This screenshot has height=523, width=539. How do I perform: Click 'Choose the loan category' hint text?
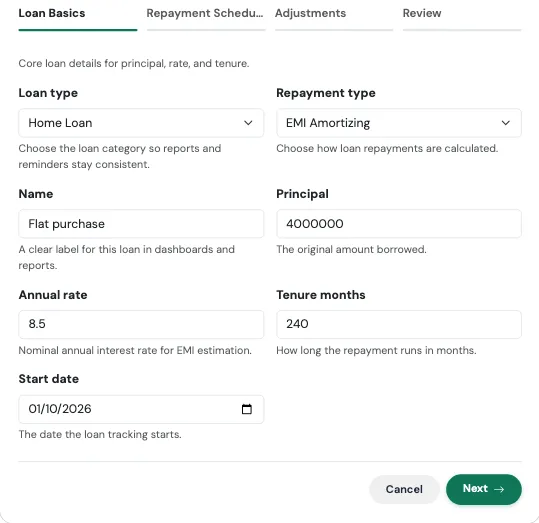120,156
